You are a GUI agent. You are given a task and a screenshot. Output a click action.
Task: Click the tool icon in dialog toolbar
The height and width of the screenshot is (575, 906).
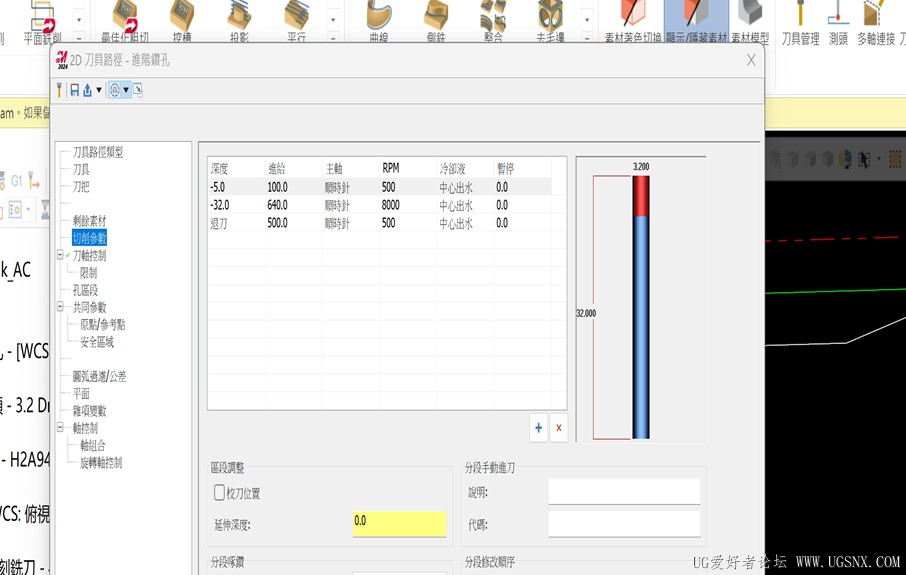(59, 90)
